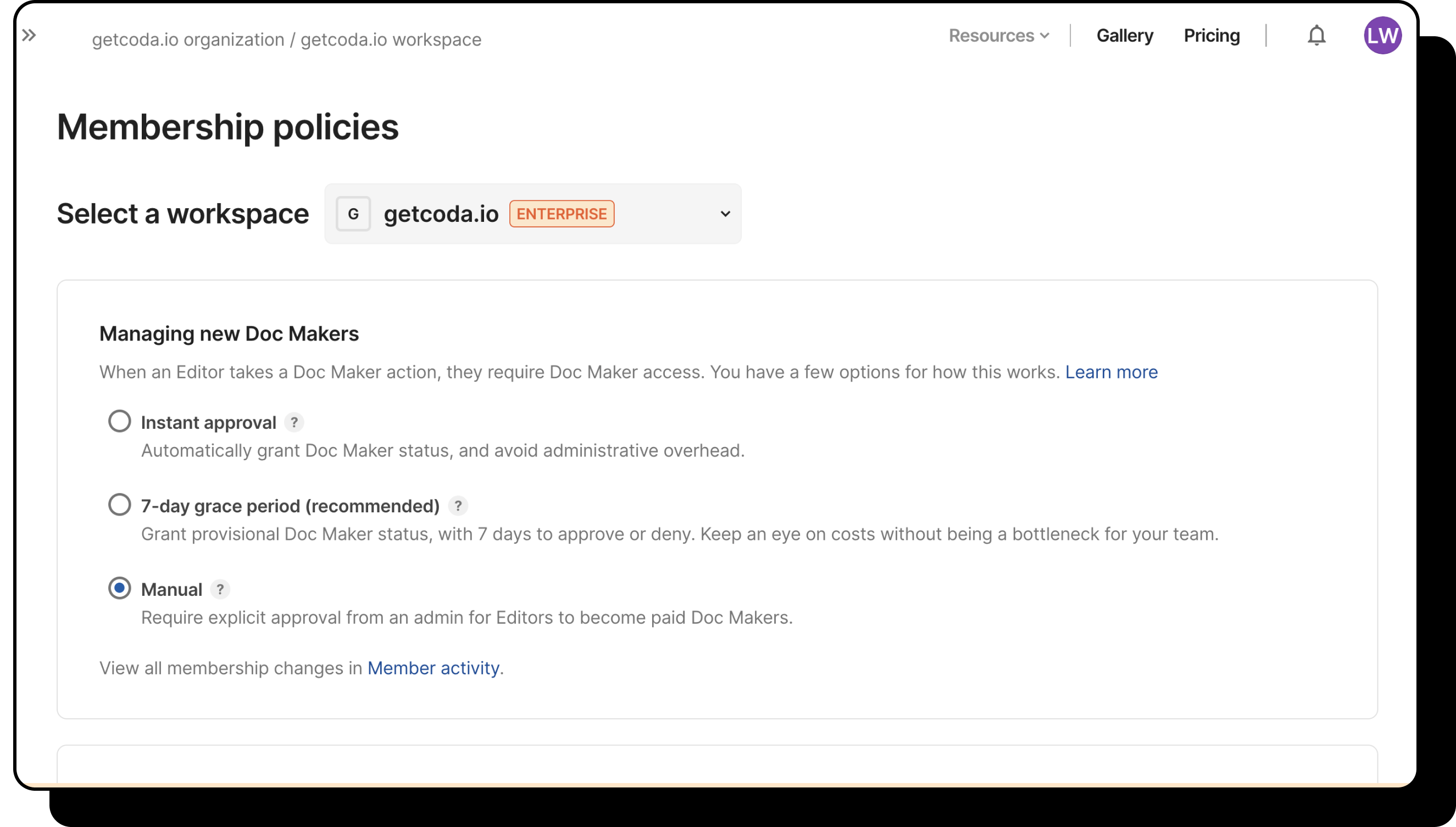Open the Resources dropdown menu
The image size is (1456, 827).
click(998, 36)
